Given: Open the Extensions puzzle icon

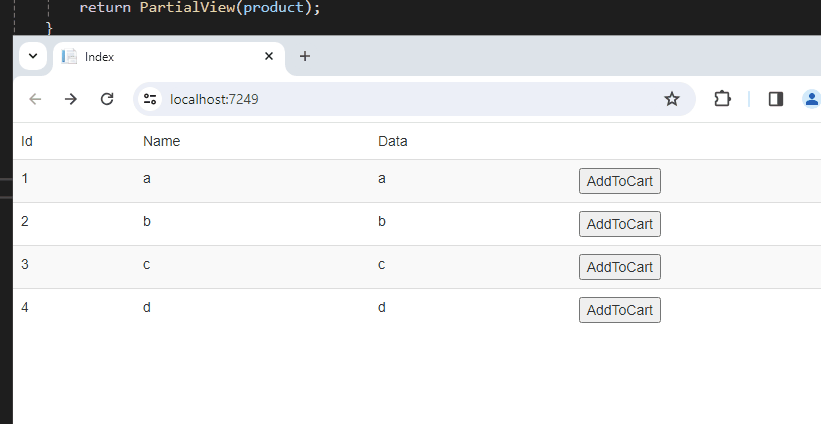Looking at the screenshot, I should click(x=722, y=99).
